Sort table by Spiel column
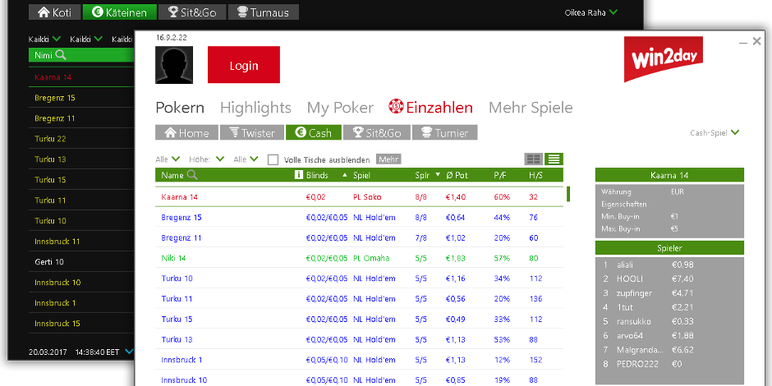This screenshot has height=386, width=772. click(x=361, y=175)
